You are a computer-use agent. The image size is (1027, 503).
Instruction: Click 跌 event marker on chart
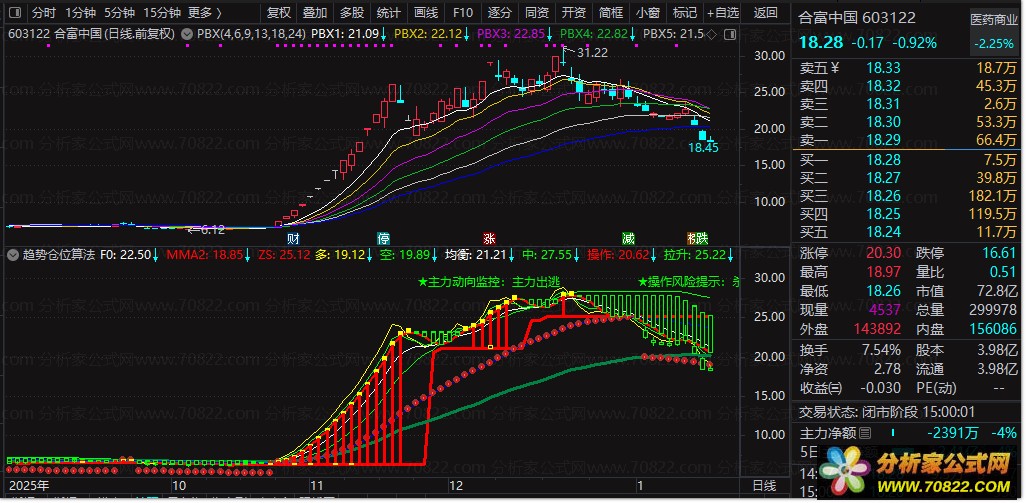(702, 238)
